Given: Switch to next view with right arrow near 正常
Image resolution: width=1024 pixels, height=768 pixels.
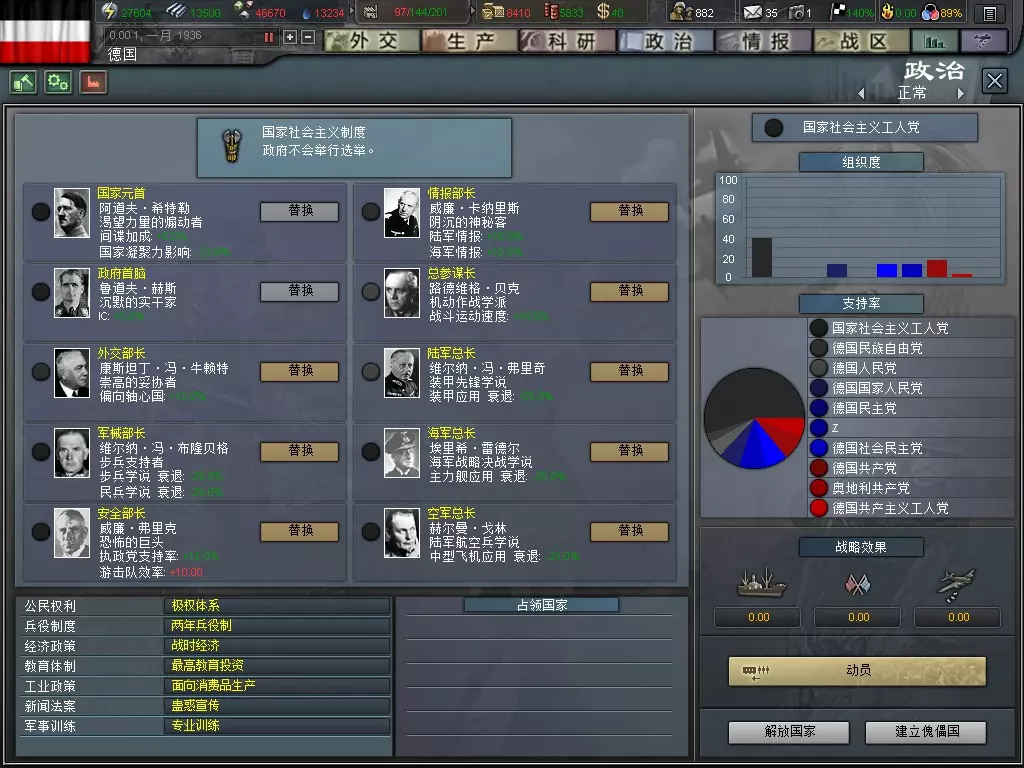Looking at the screenshot, I should click(961, 93).
